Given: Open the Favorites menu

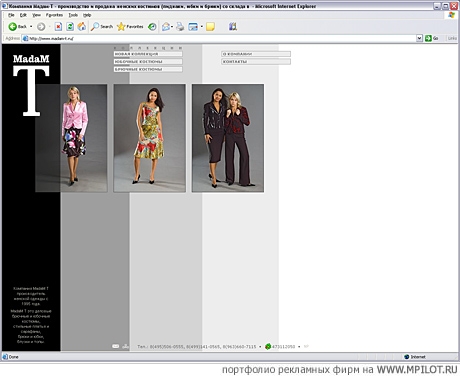Looking at the screenshot, I should (54, 15).
